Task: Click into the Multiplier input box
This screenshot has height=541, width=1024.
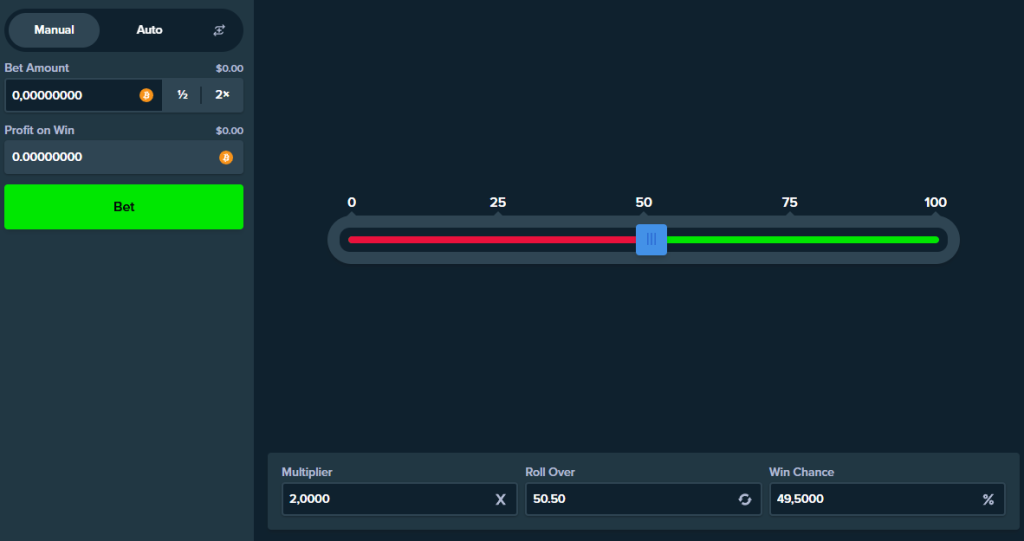Action: (x=385, y=499)
